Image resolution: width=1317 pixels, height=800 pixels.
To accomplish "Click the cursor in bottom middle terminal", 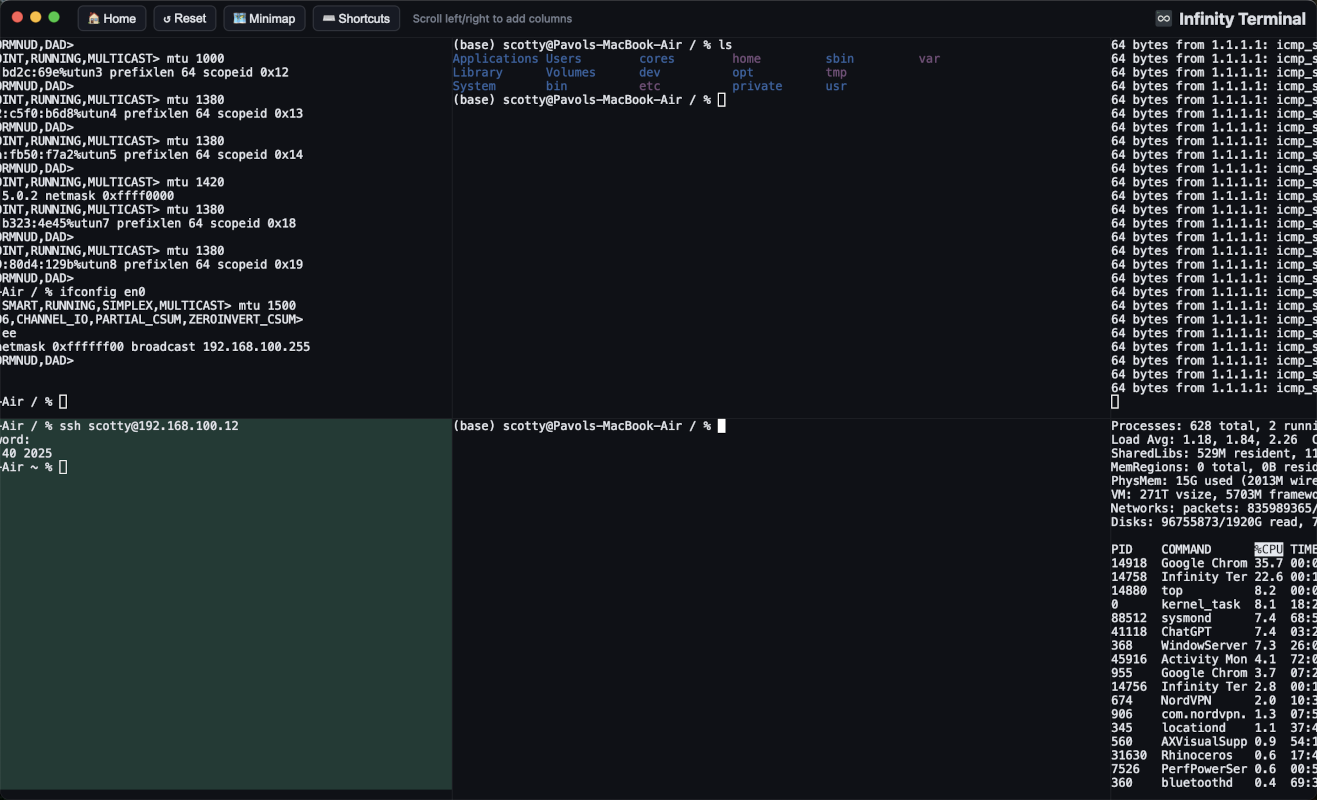I will (x=721, y=426).
